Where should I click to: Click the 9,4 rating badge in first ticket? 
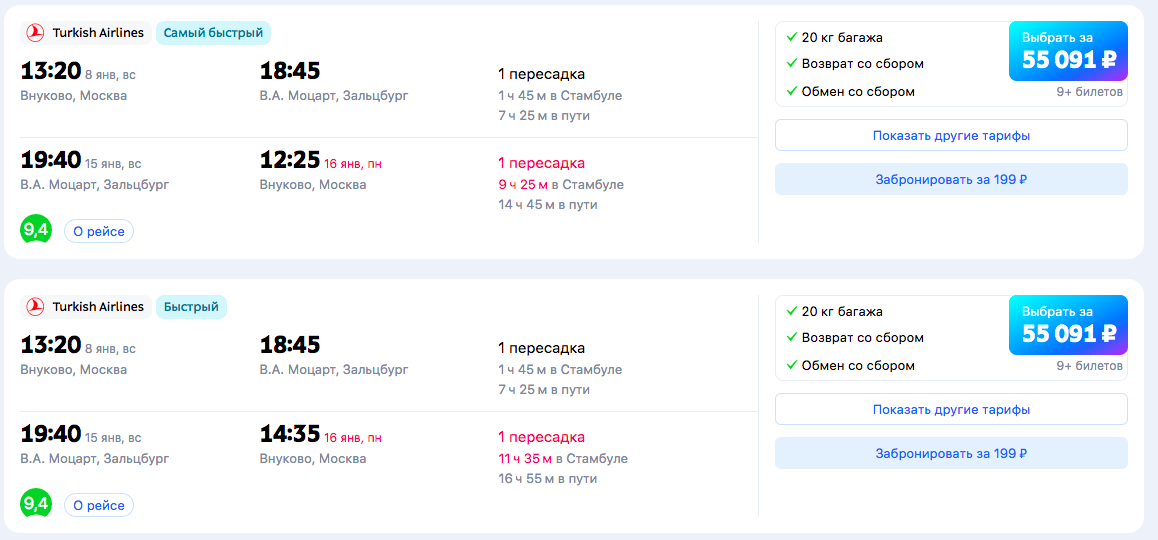click(x=35, y=231)
